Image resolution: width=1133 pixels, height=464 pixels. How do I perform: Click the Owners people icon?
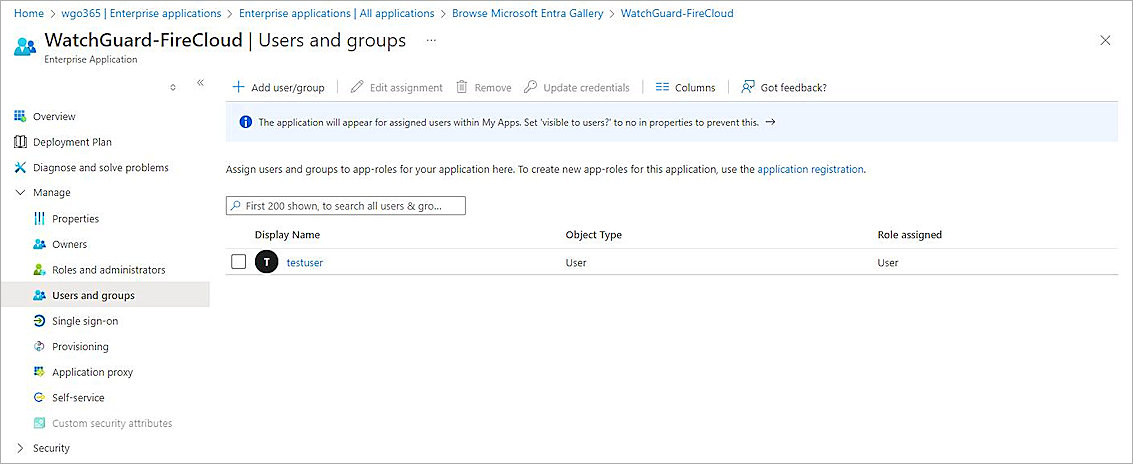click(40, 244)
